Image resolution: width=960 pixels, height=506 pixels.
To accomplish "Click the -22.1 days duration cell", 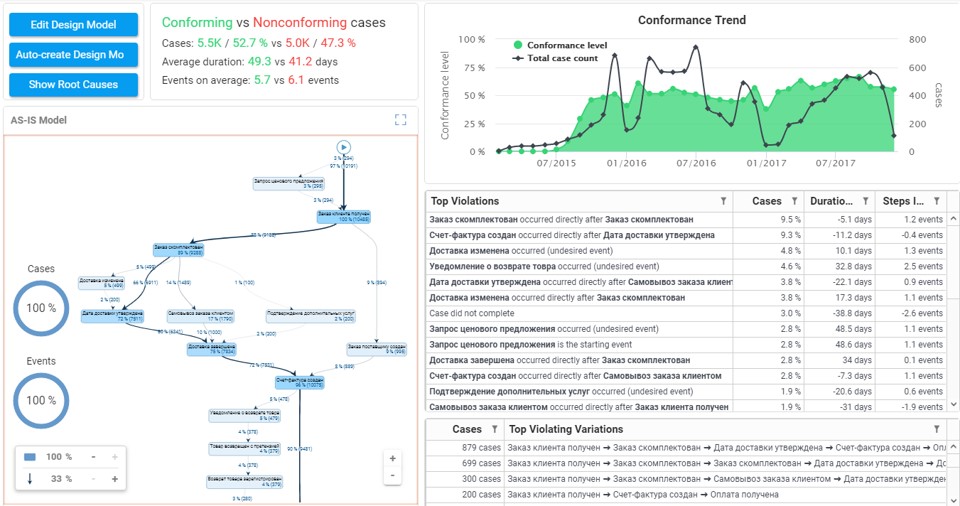I will [839, 282].
